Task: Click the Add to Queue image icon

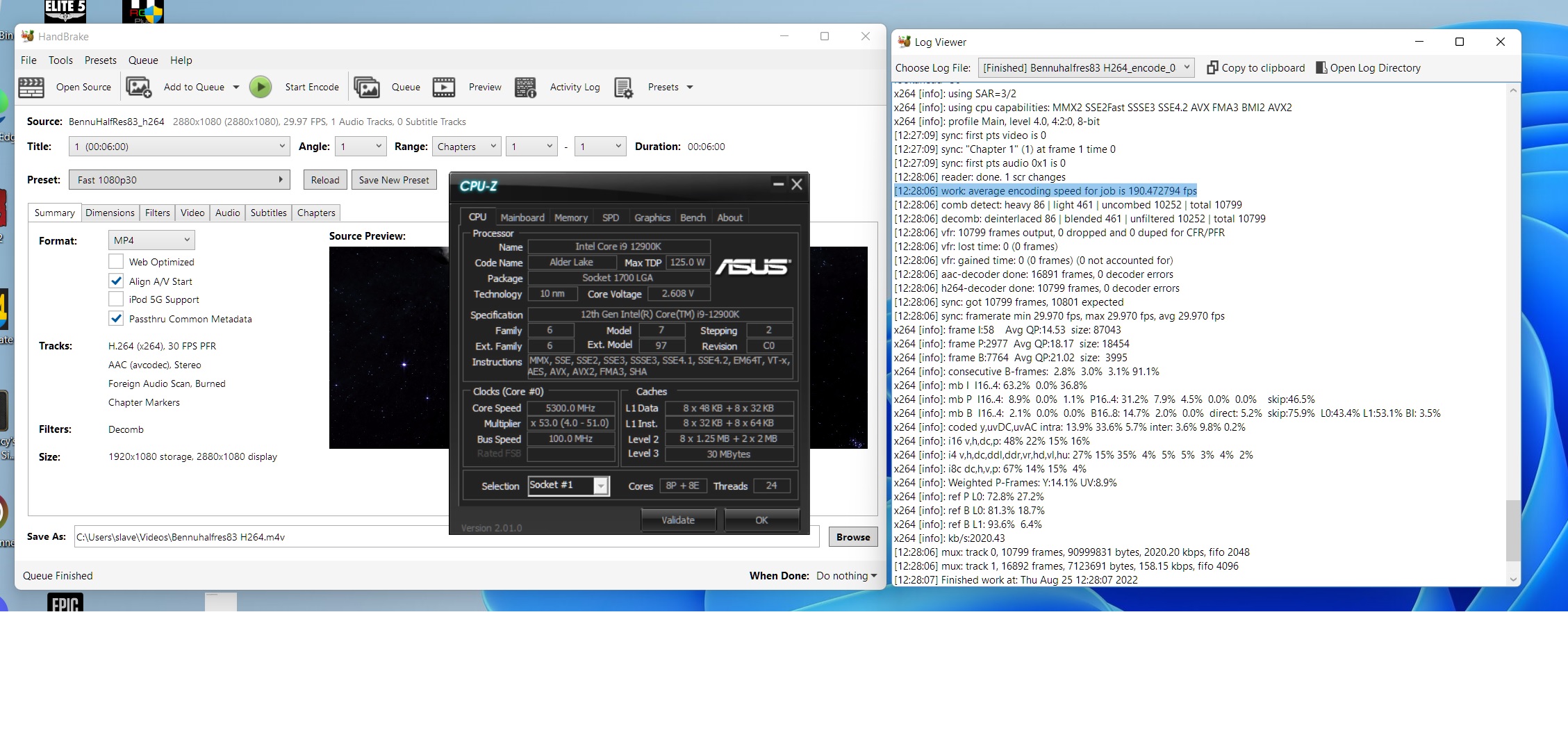Action: tap(138, 88)
